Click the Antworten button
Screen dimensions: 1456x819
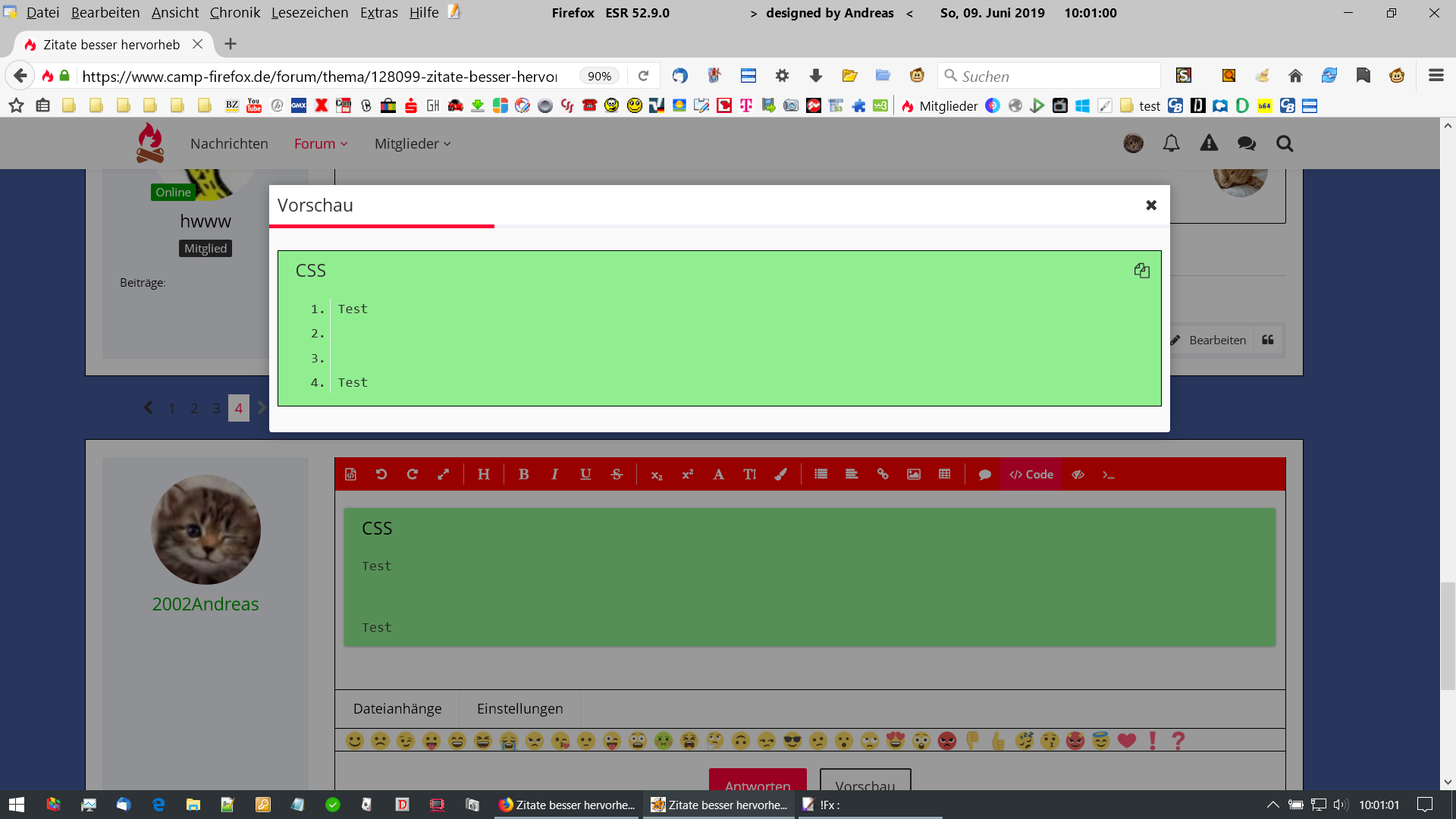(757, 781)
